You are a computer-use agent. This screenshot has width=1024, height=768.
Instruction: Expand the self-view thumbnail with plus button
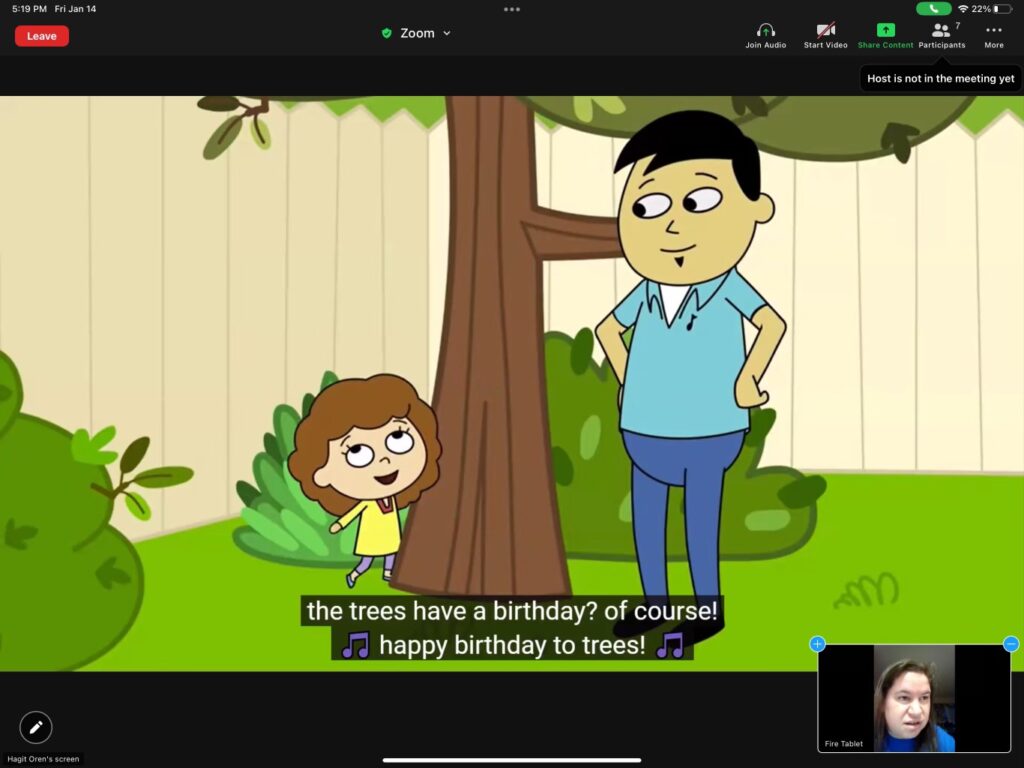click(818, 644)
